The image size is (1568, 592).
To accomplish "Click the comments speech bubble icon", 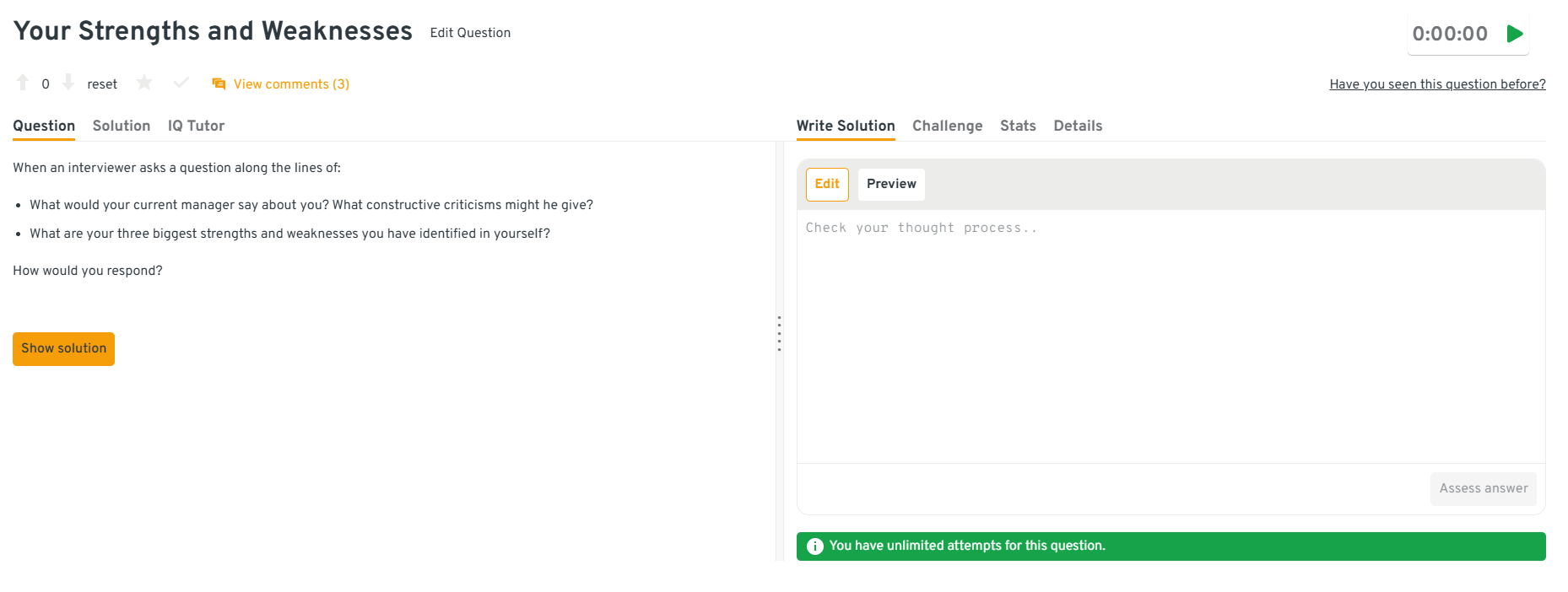I will 219,84.
